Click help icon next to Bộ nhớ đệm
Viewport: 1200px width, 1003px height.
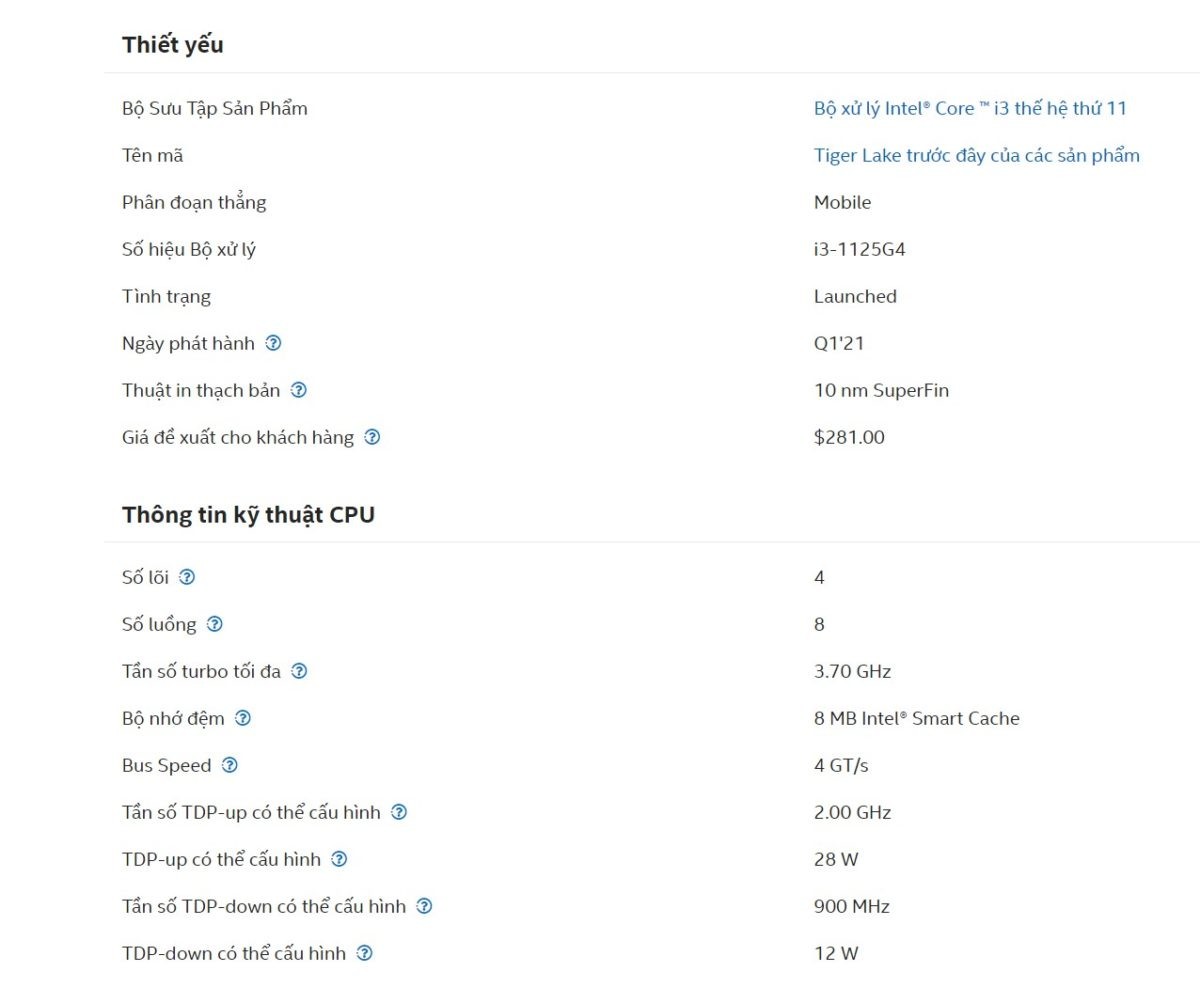[x=243, y=718]
